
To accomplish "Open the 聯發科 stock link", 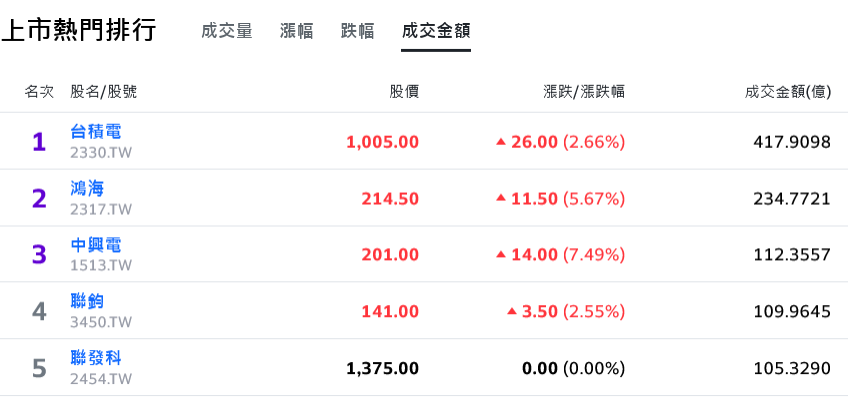I will 96,358.
